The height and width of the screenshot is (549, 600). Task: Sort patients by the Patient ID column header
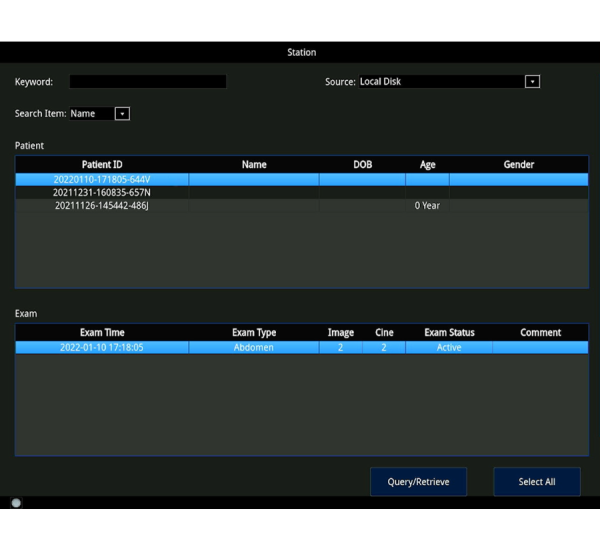(102, 165)
